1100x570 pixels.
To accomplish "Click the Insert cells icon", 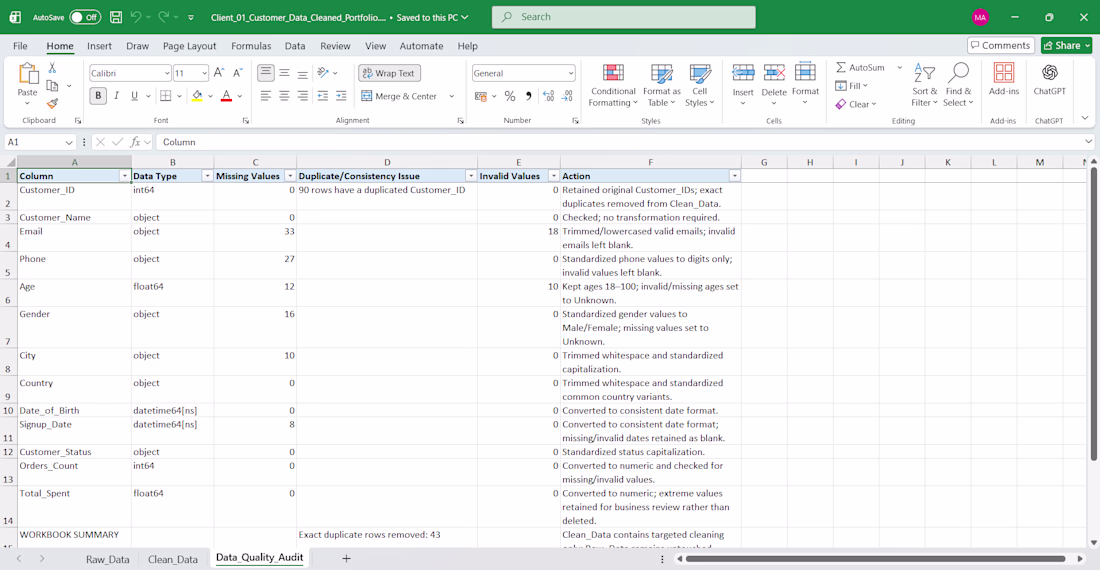I will click(x=743, y=73).
